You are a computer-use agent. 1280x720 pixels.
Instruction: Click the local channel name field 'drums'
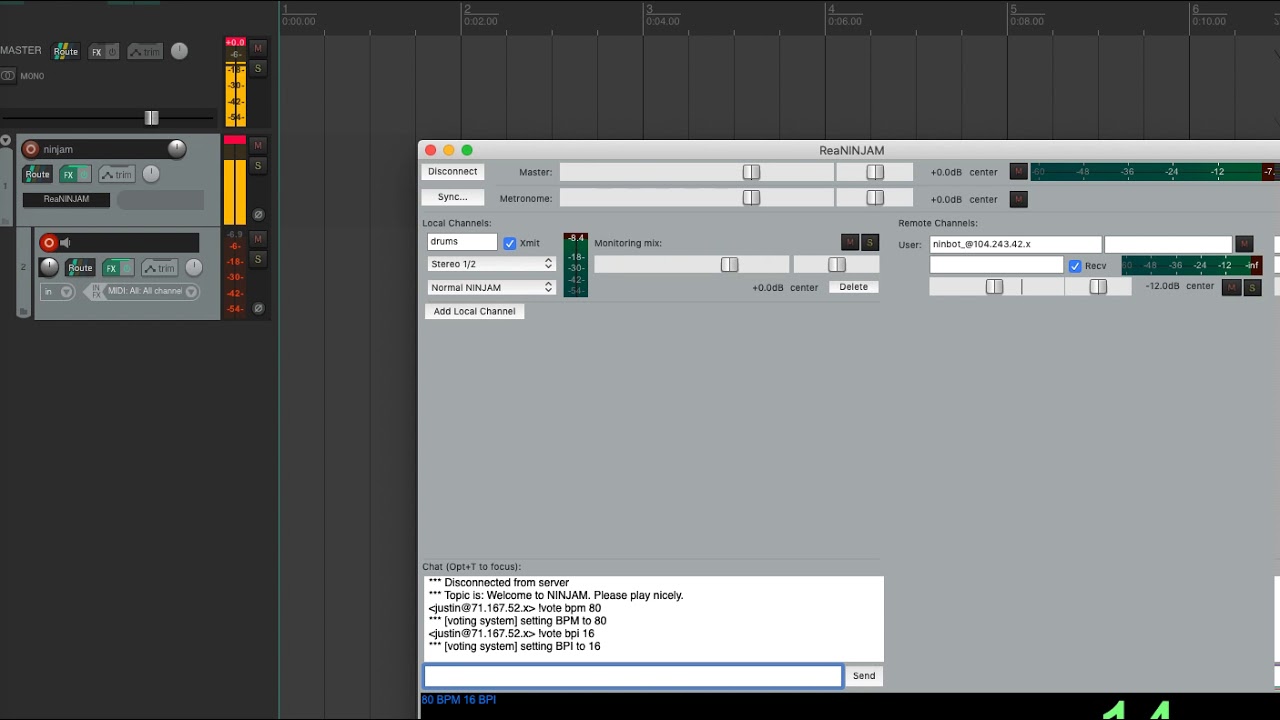point(462,241)
